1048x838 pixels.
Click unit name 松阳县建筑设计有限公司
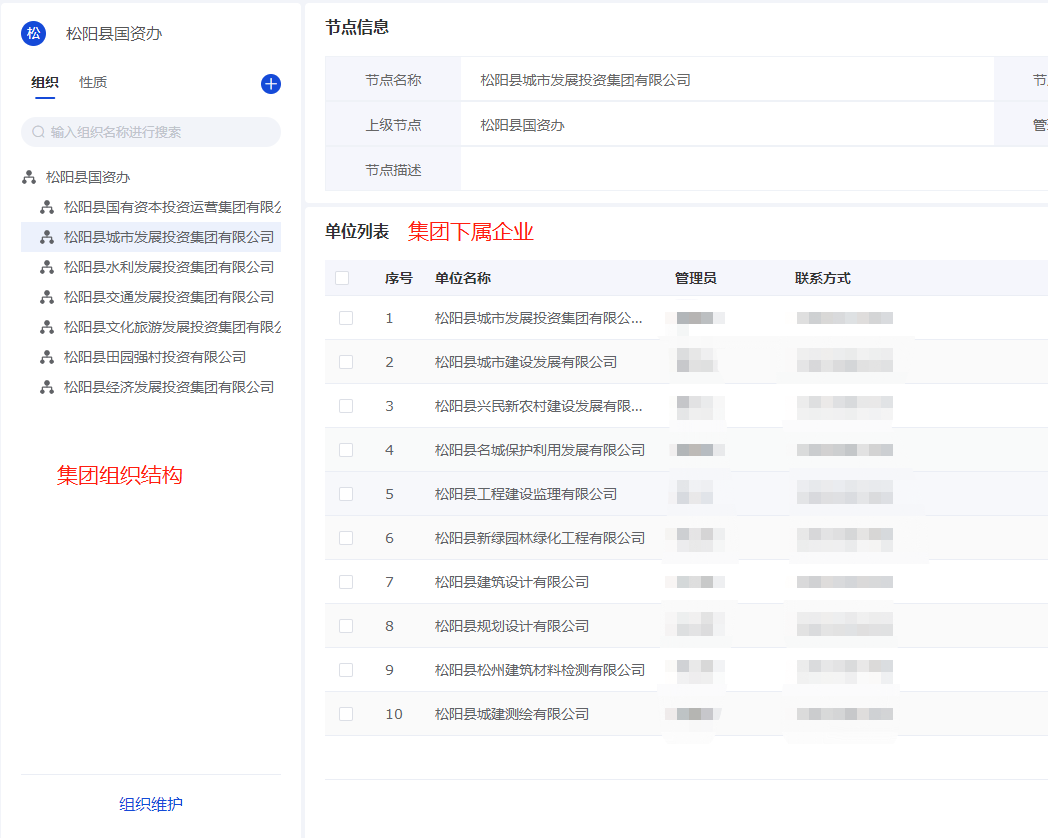tap(511, 582)
